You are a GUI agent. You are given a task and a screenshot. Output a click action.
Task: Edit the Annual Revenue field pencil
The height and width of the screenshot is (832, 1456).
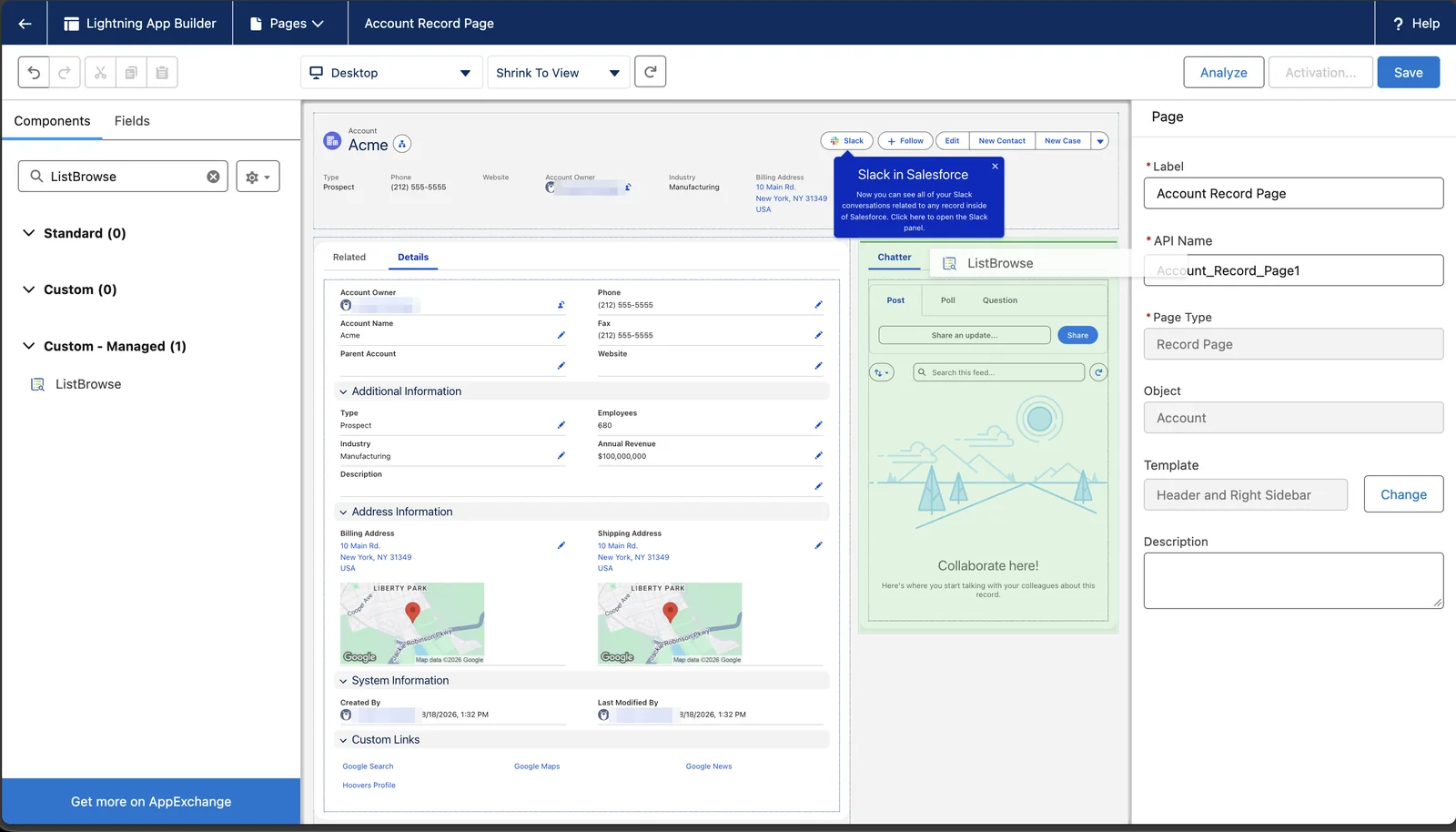(818, 455)
